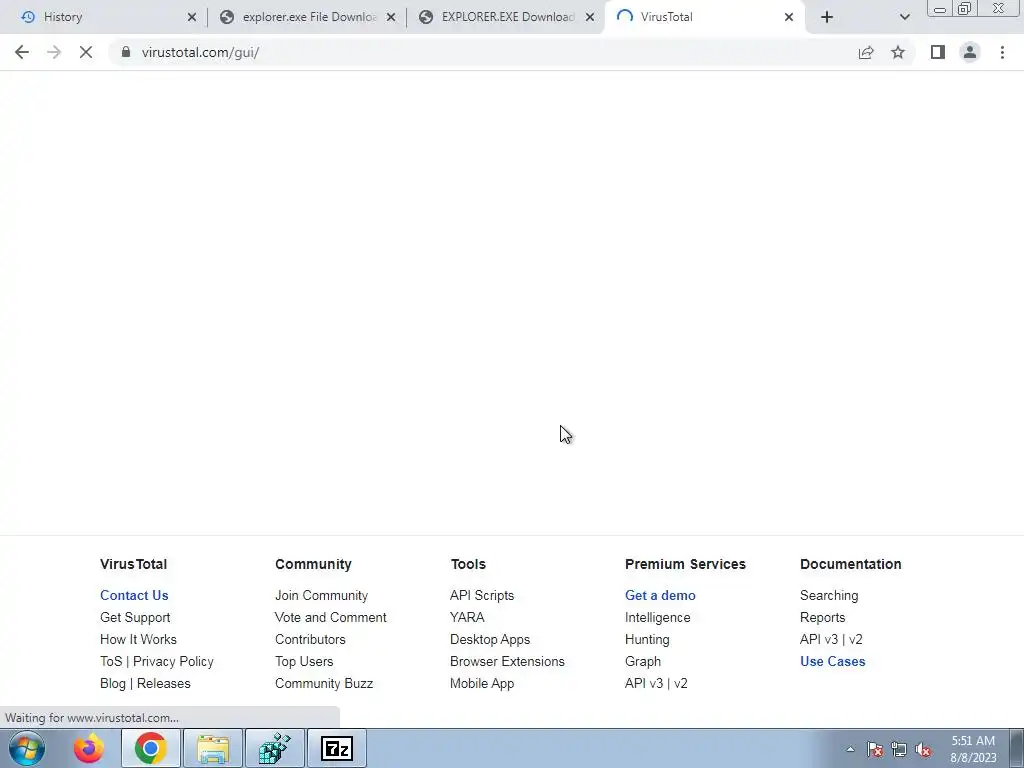Open the Windows Start menu
This screenshot has width=1024, height=768.
(x=27, y=748)
